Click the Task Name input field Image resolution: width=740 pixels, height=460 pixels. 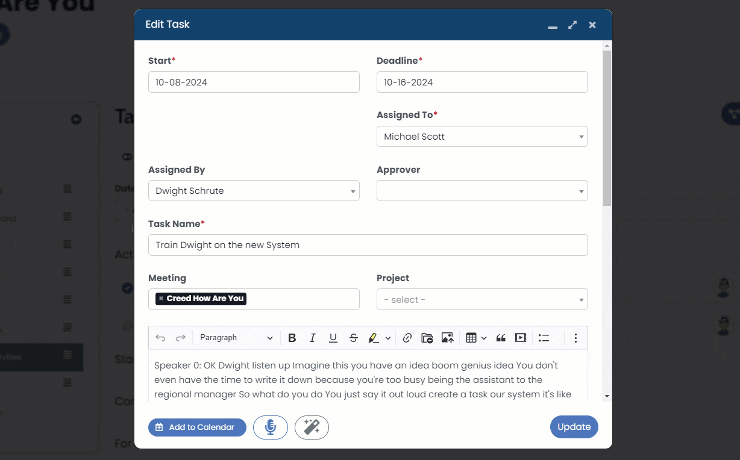coord(368,245)
